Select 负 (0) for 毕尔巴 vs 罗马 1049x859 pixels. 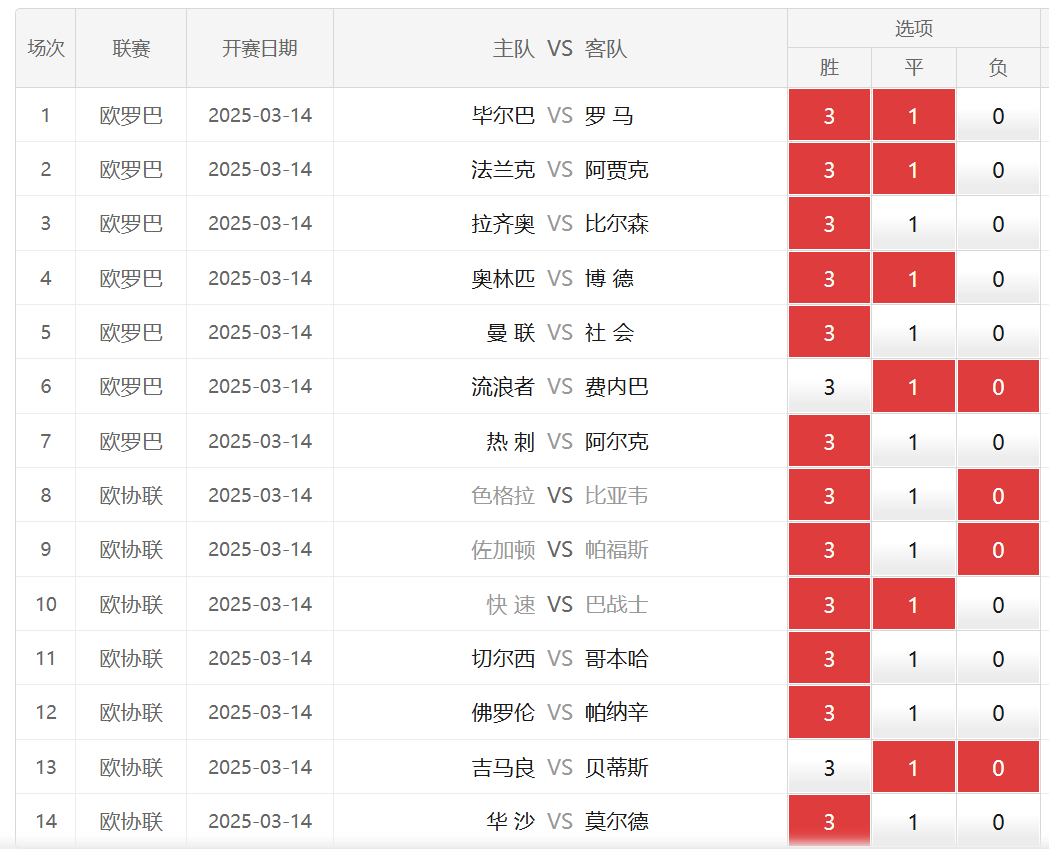(998, 115)
